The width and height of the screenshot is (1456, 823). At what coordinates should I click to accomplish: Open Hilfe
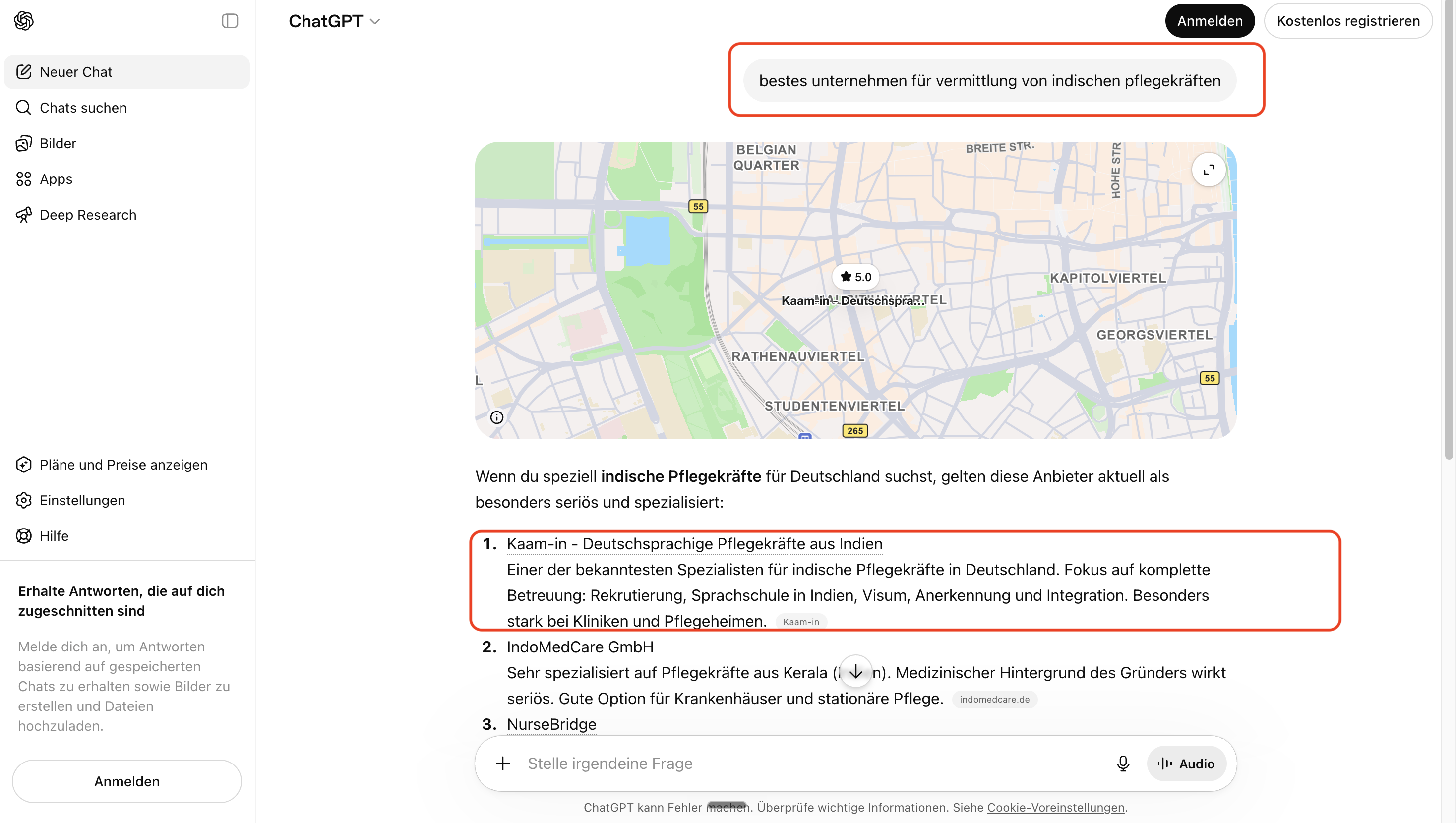126,536
